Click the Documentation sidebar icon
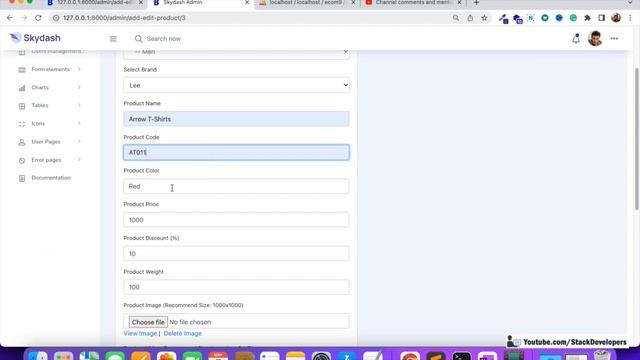 click(x=22, y=178)
